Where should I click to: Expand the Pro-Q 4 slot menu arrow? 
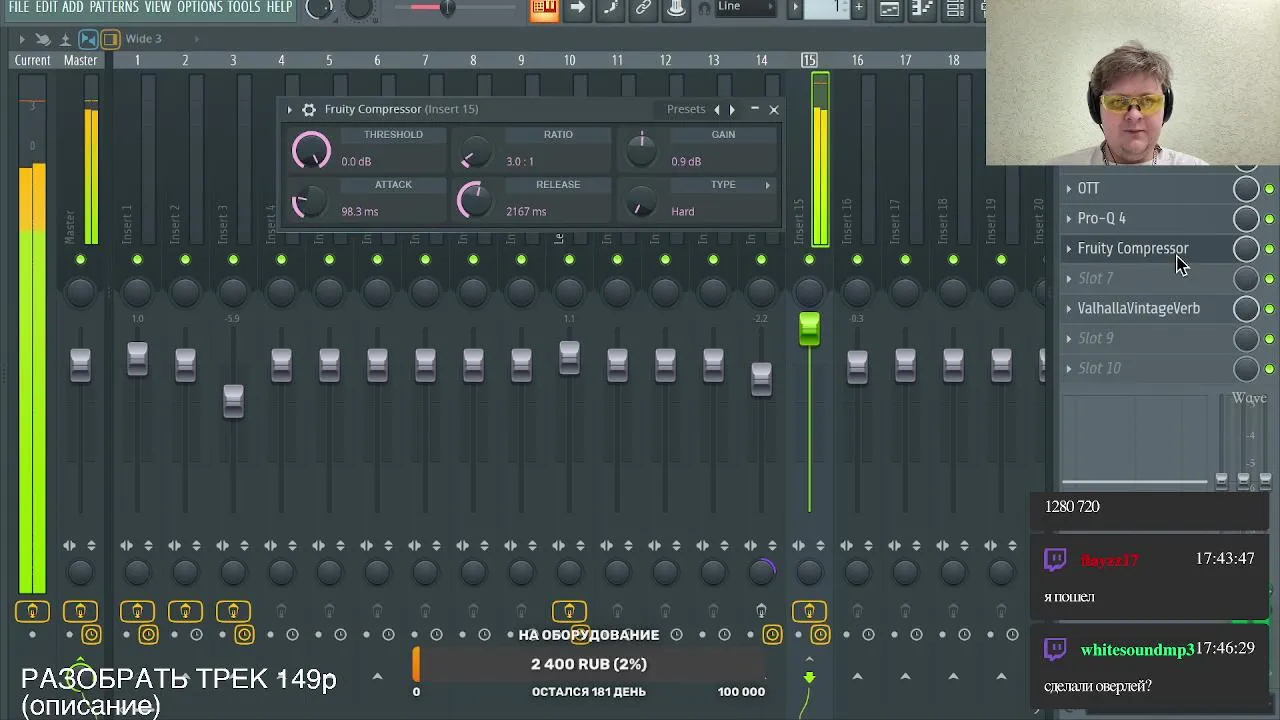click(1069, 218)
